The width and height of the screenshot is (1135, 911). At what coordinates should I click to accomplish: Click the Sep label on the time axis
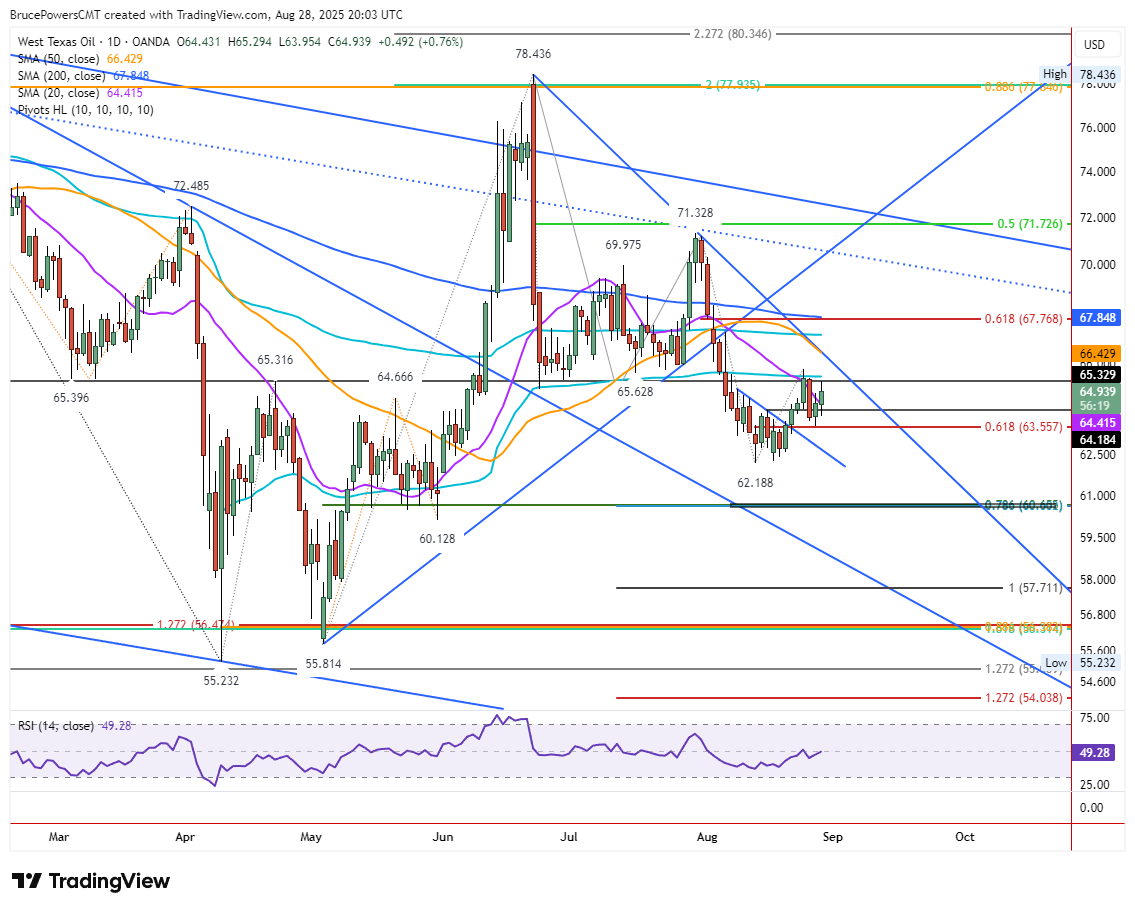point(832,836)
